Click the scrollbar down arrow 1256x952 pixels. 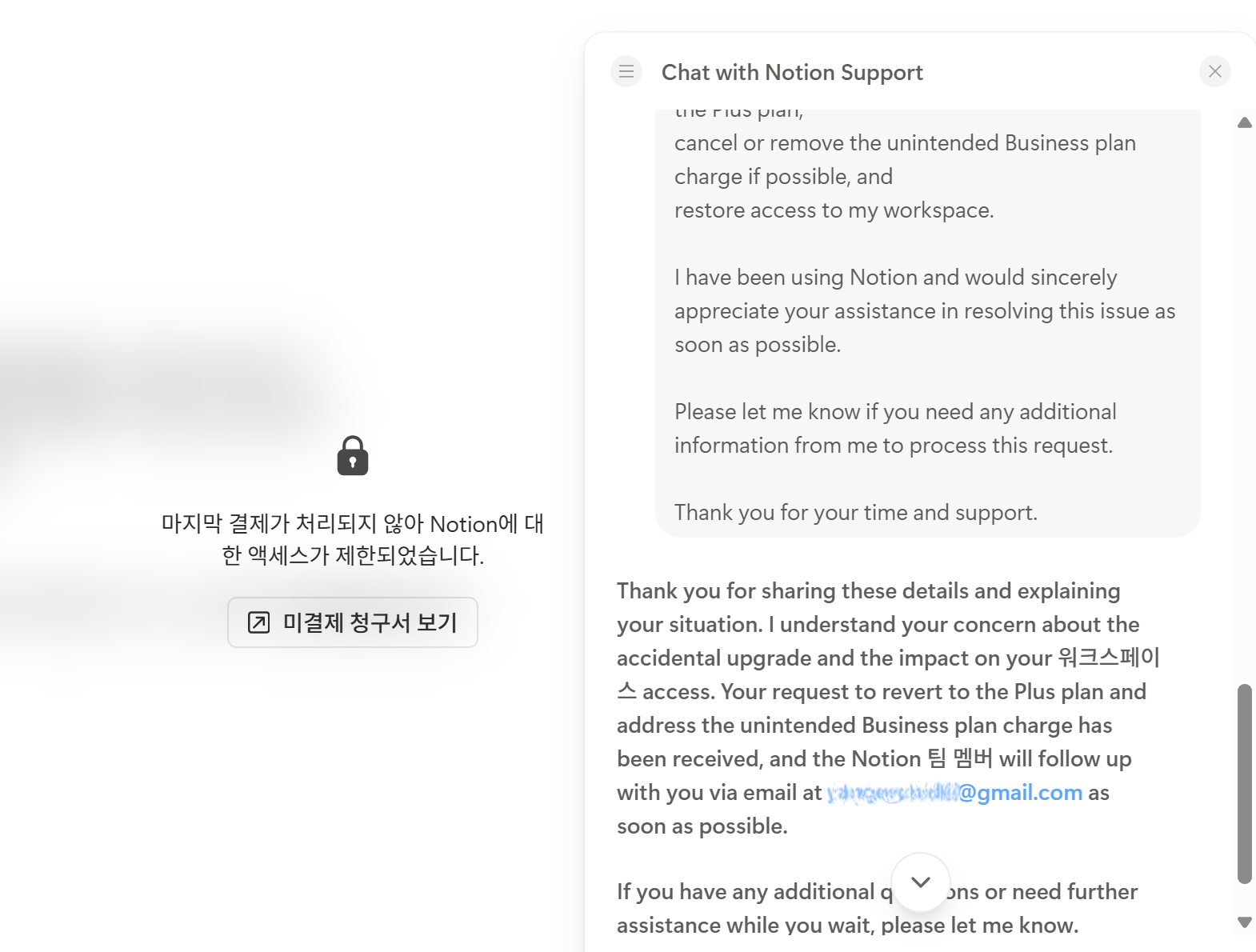1244,922
